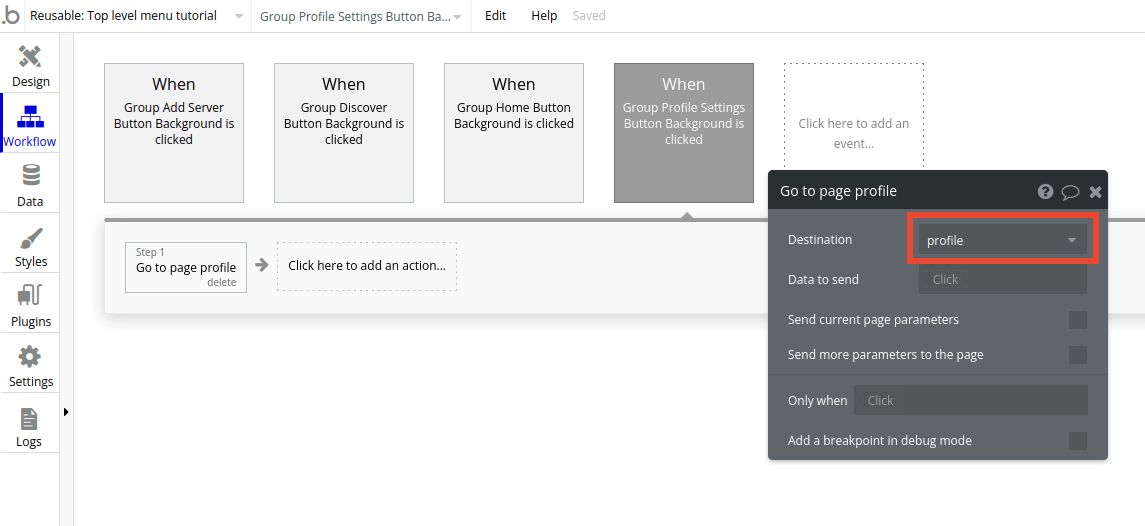Click the Only when condition field
The image size is (1145, 526).
pos(970,400)
